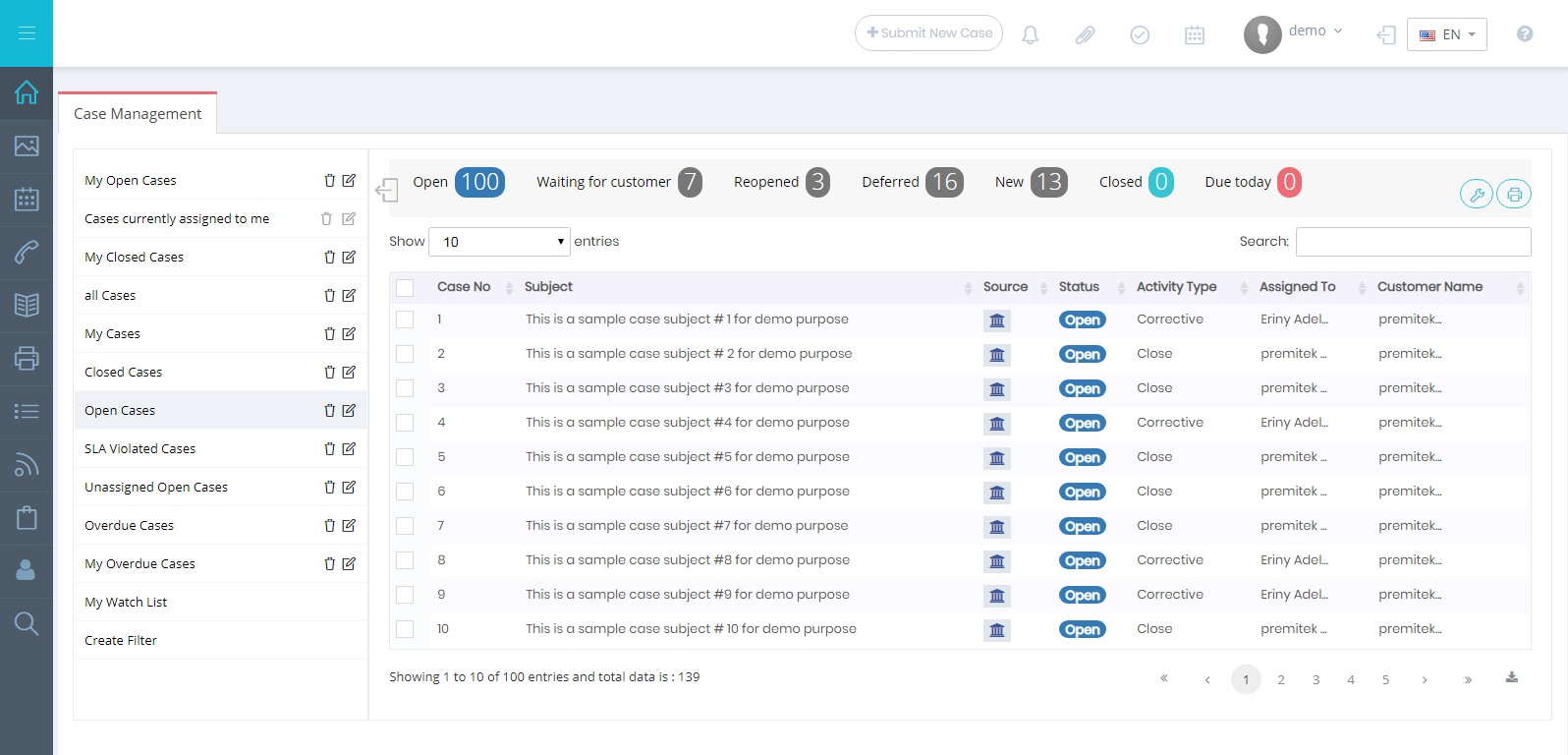The height and width of the screenshot is (755, 1568).
Task: Open the help question mark icon
Action: [x=1525, y=33]
